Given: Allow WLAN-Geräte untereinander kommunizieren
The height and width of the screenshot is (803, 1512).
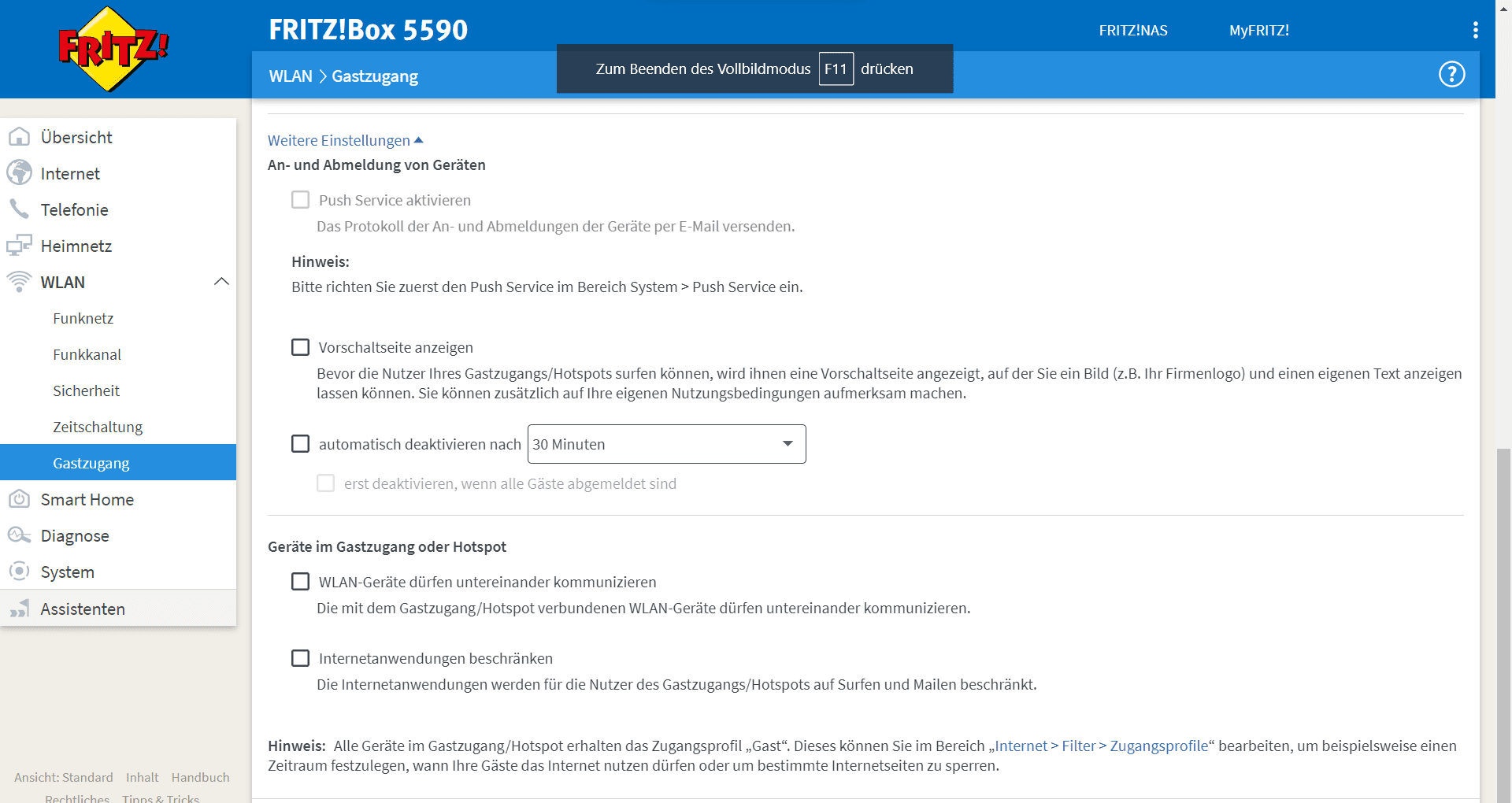Looking at the screenshot, I should pos(300,582).
